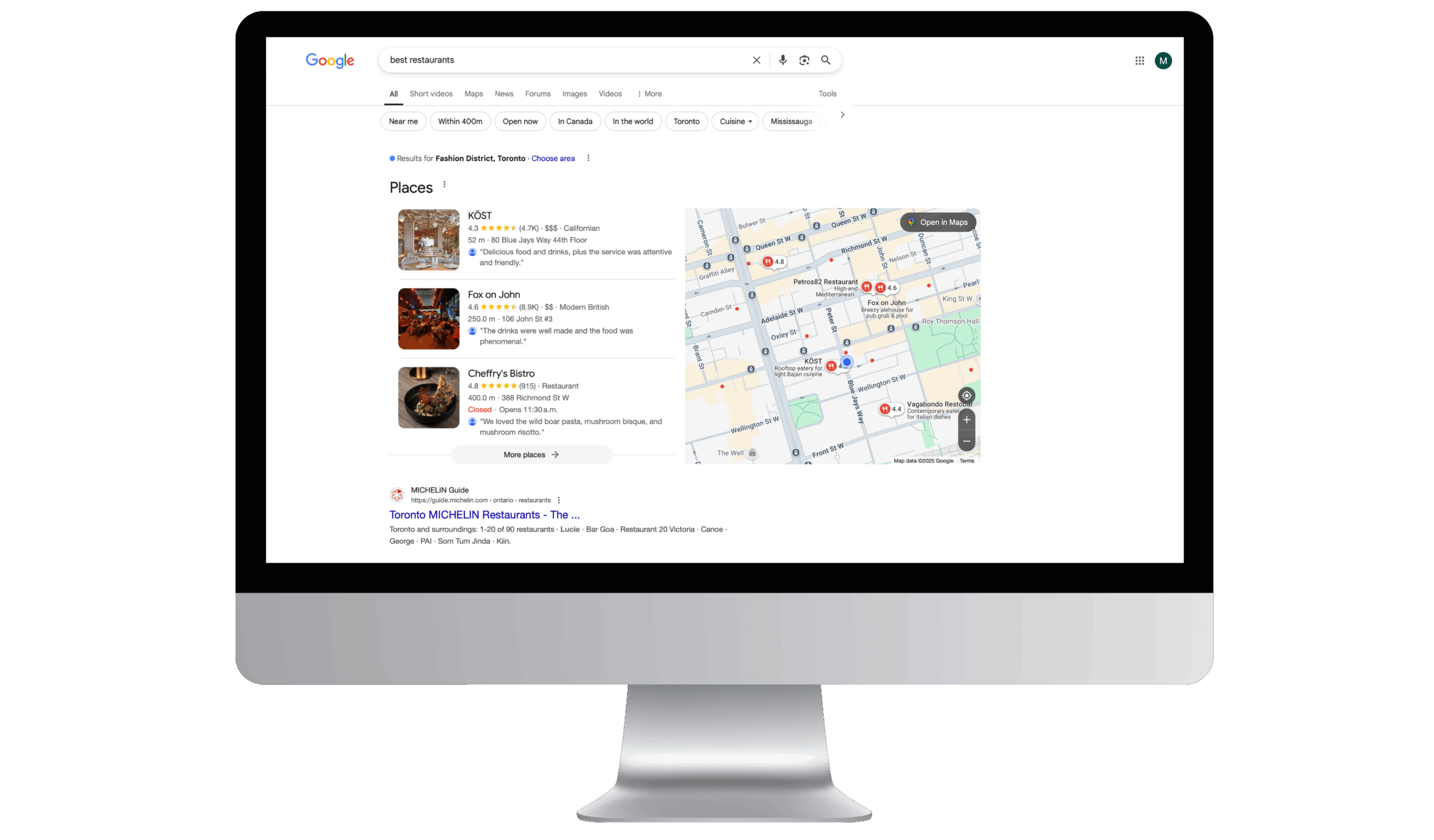This screenshot has width=1434, height=840.
Task: Click the Vagabondo 4.4 map pin
Action: point(891,409)
